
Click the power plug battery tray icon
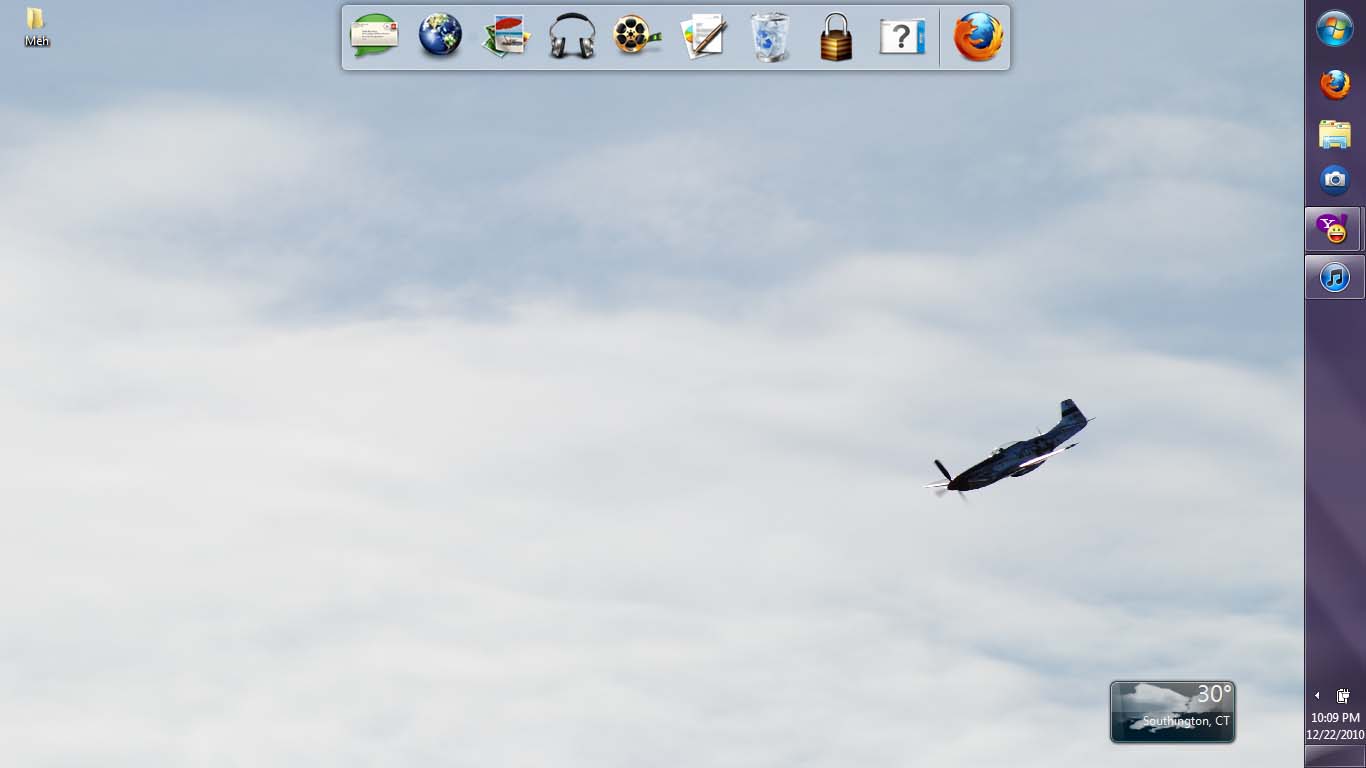[1344, 695]
